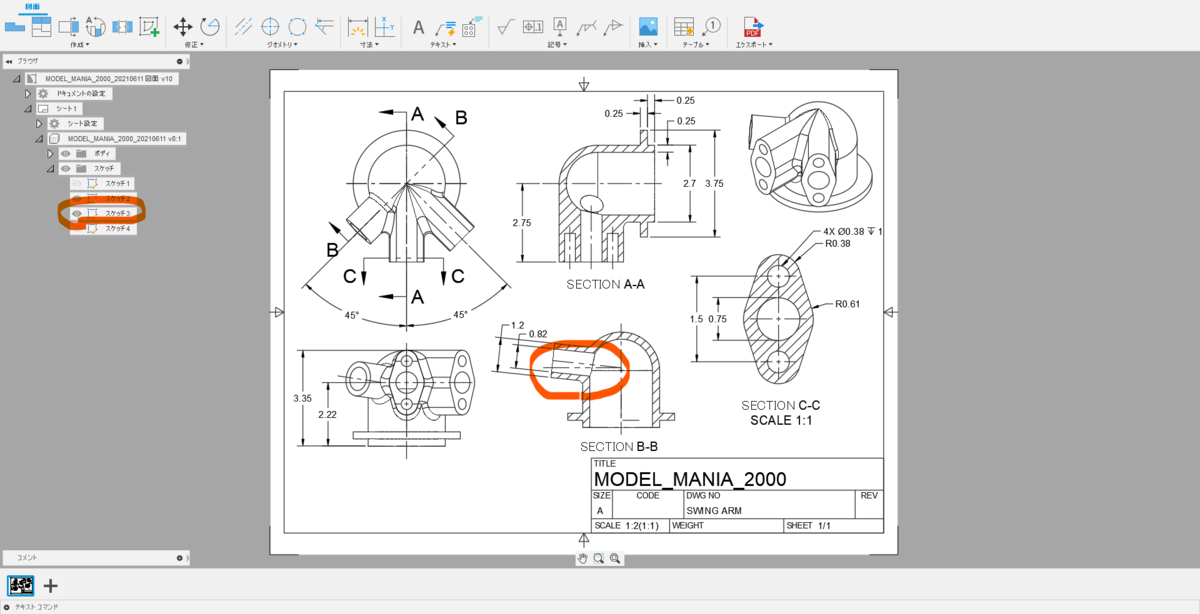Select the Create Sketch tool
Screen dimensions: 1200x614
pyautogui.click(x=149, y=26)
